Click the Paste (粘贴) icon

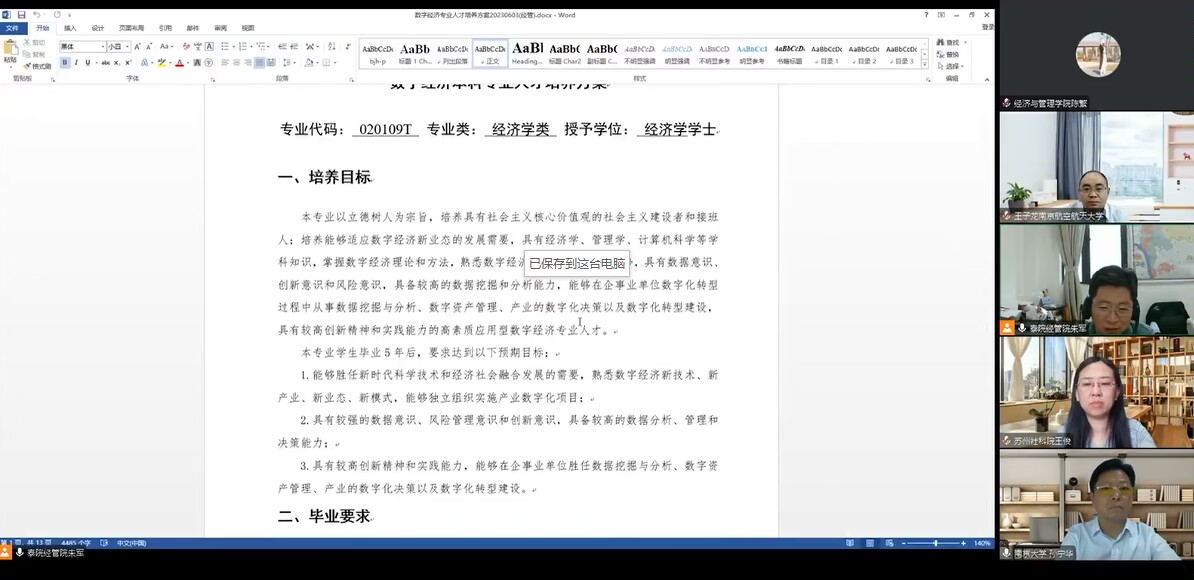[10, 50]
